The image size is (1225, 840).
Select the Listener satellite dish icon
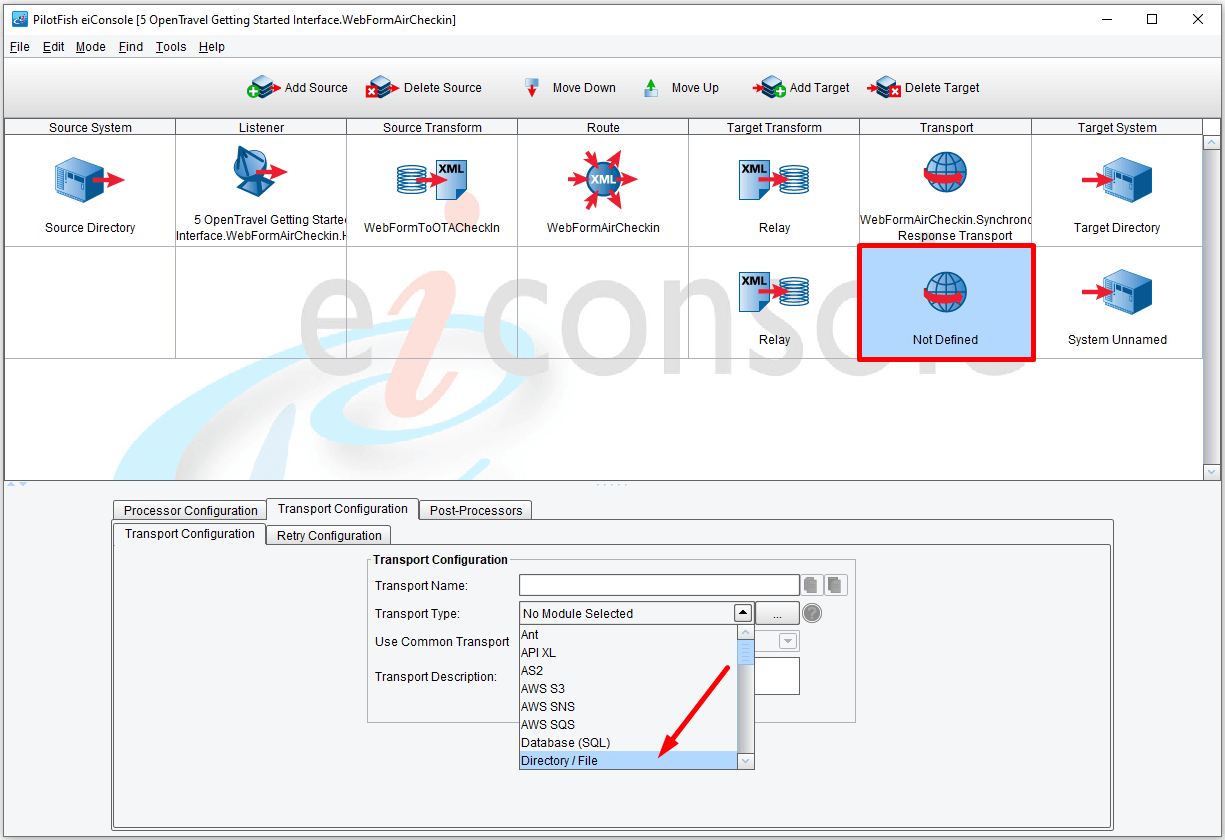pyautogui.click(x=260, y=172)
